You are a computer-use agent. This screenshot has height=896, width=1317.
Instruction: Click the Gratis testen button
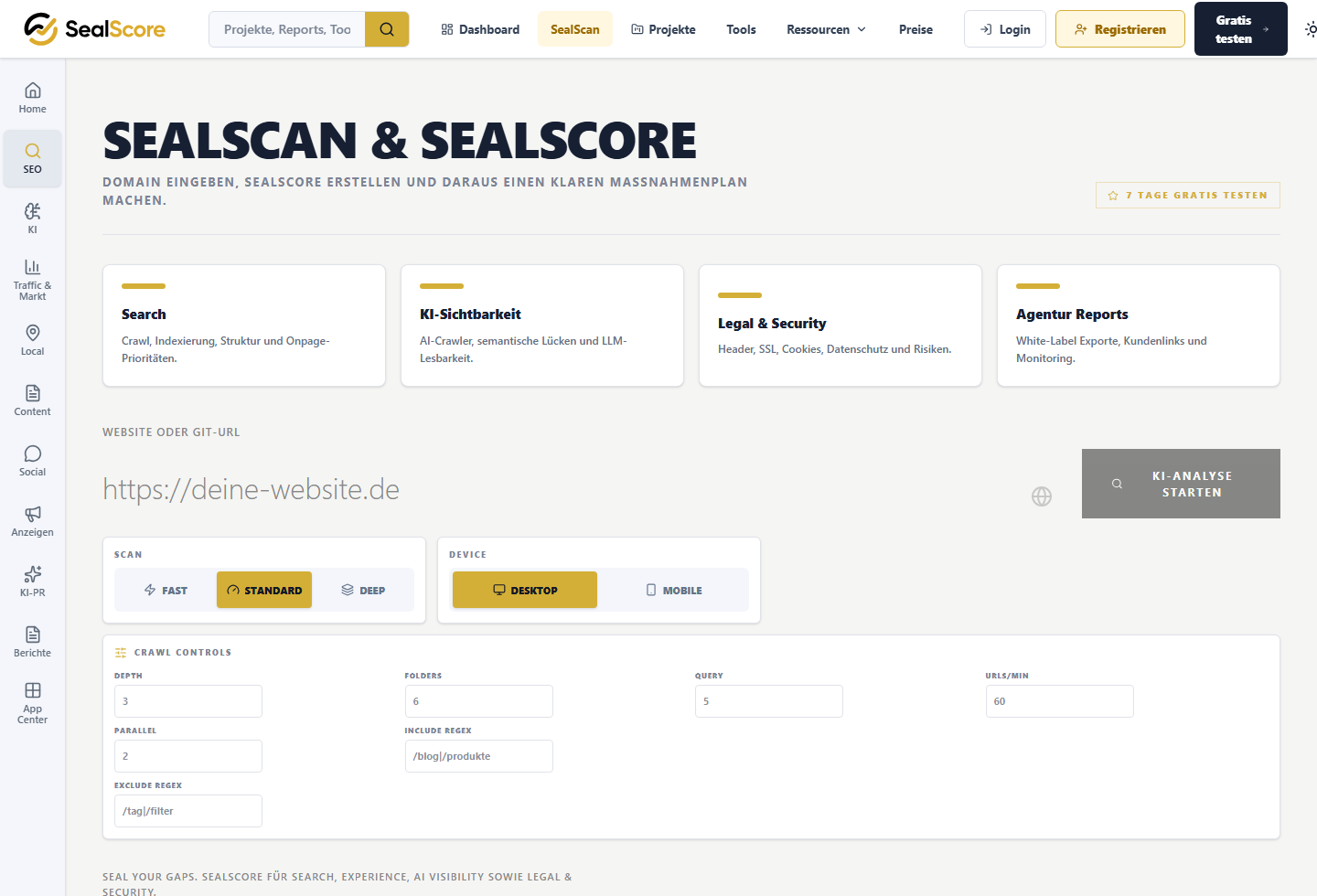click(1241, 29)
